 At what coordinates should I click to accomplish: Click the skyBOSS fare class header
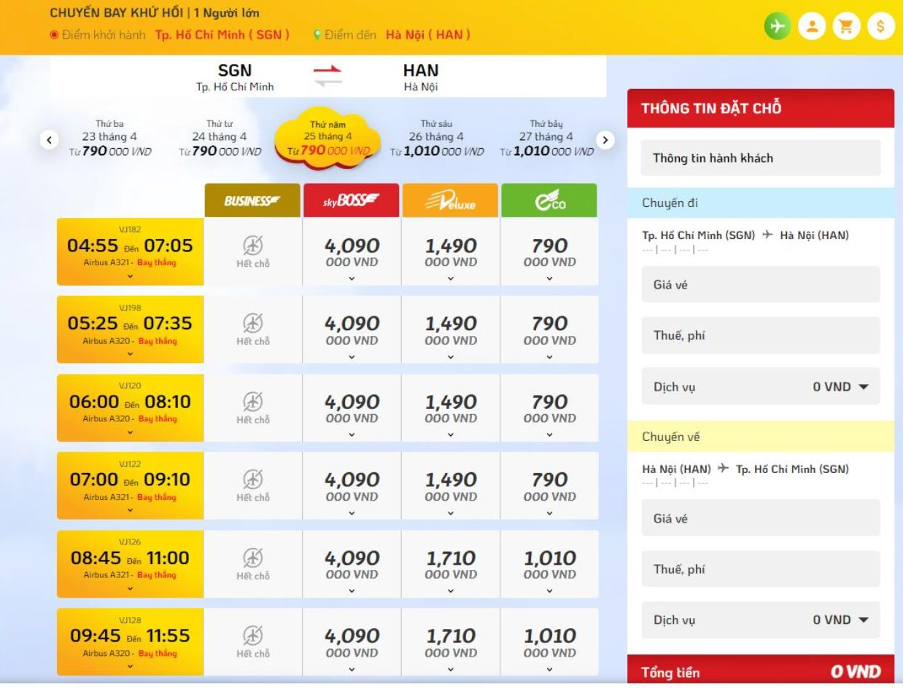click(x=349, y=199)
